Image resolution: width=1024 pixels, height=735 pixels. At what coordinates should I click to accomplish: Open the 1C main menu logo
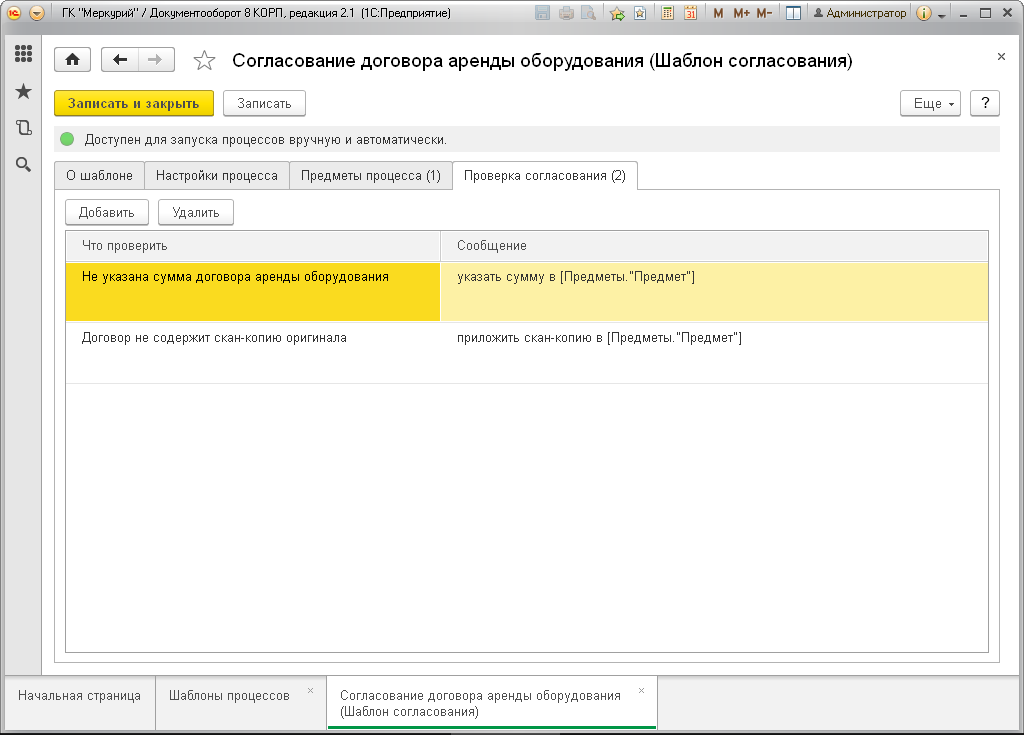pyautogui.click(x=14, y=13)
